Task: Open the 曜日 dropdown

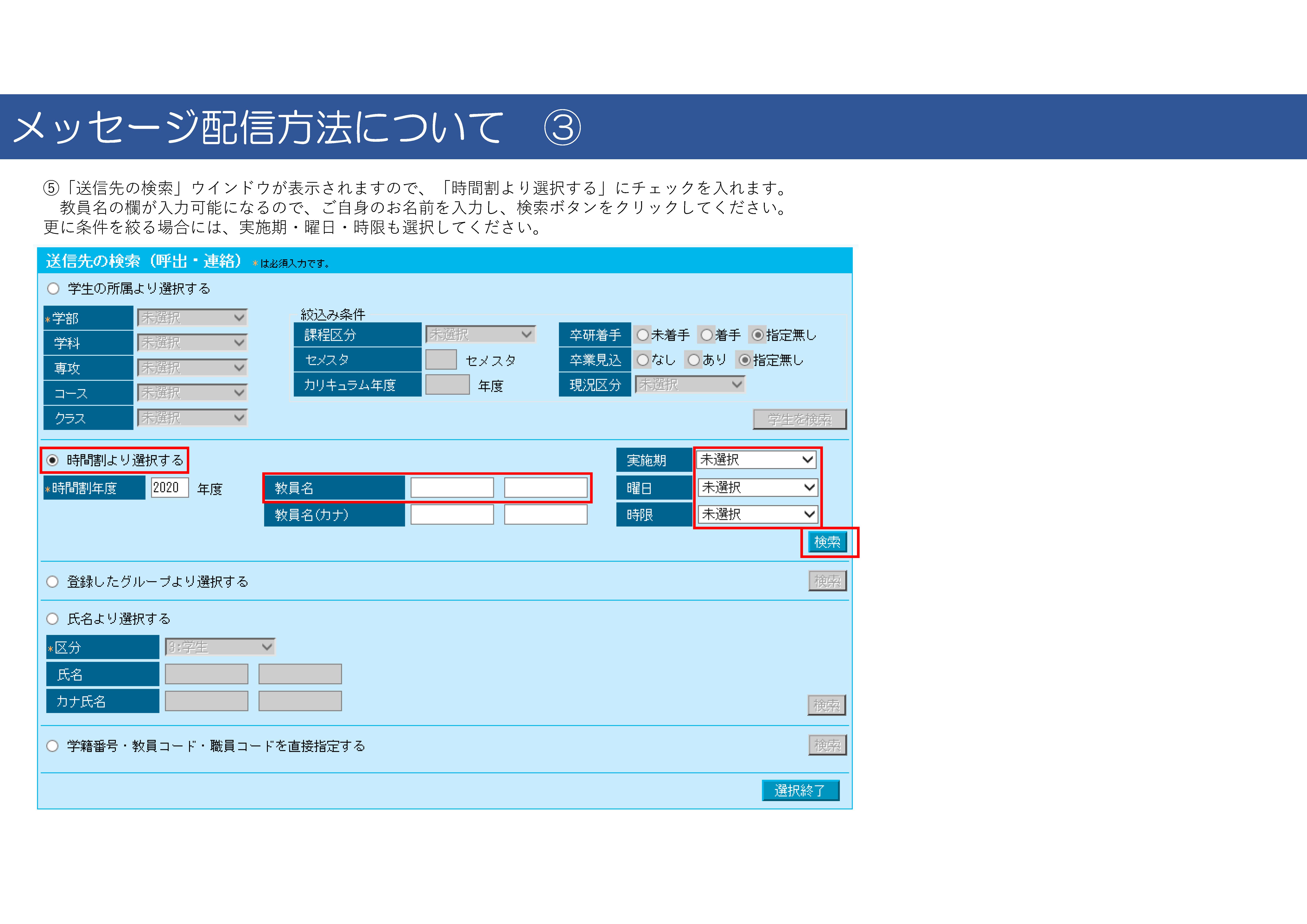Action: click(758, 487)
